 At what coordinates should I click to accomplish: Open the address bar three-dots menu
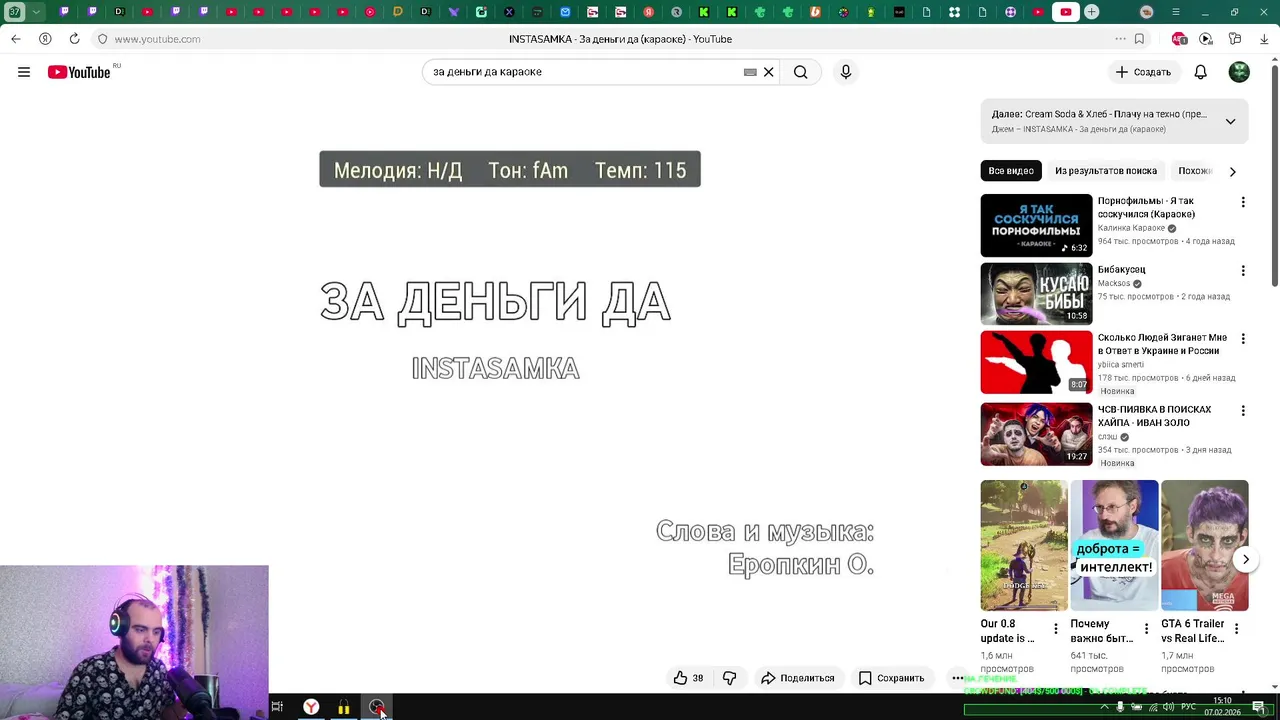[1120, 39]
